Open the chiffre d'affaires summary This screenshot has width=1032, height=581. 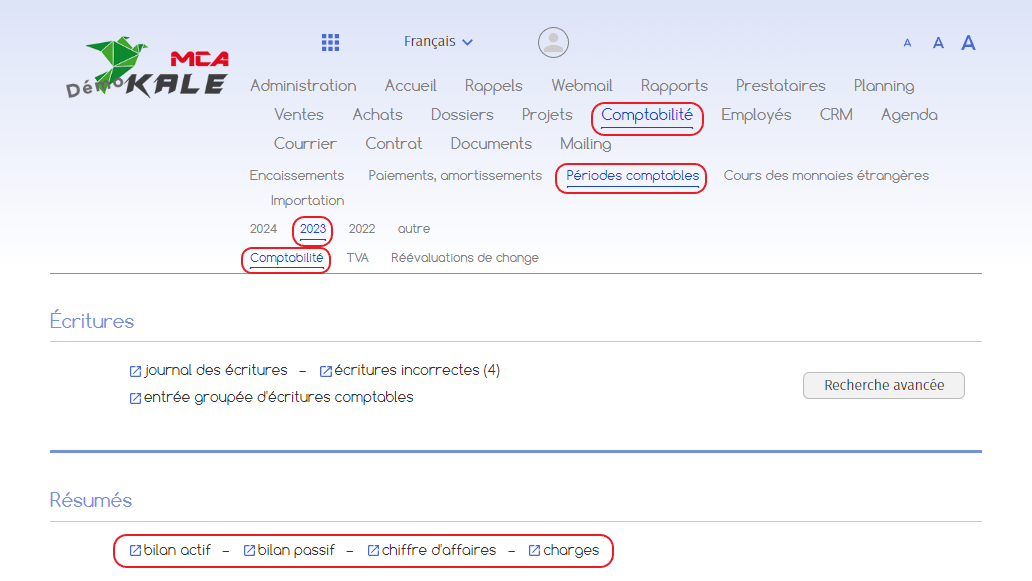[x=438, y=550]
